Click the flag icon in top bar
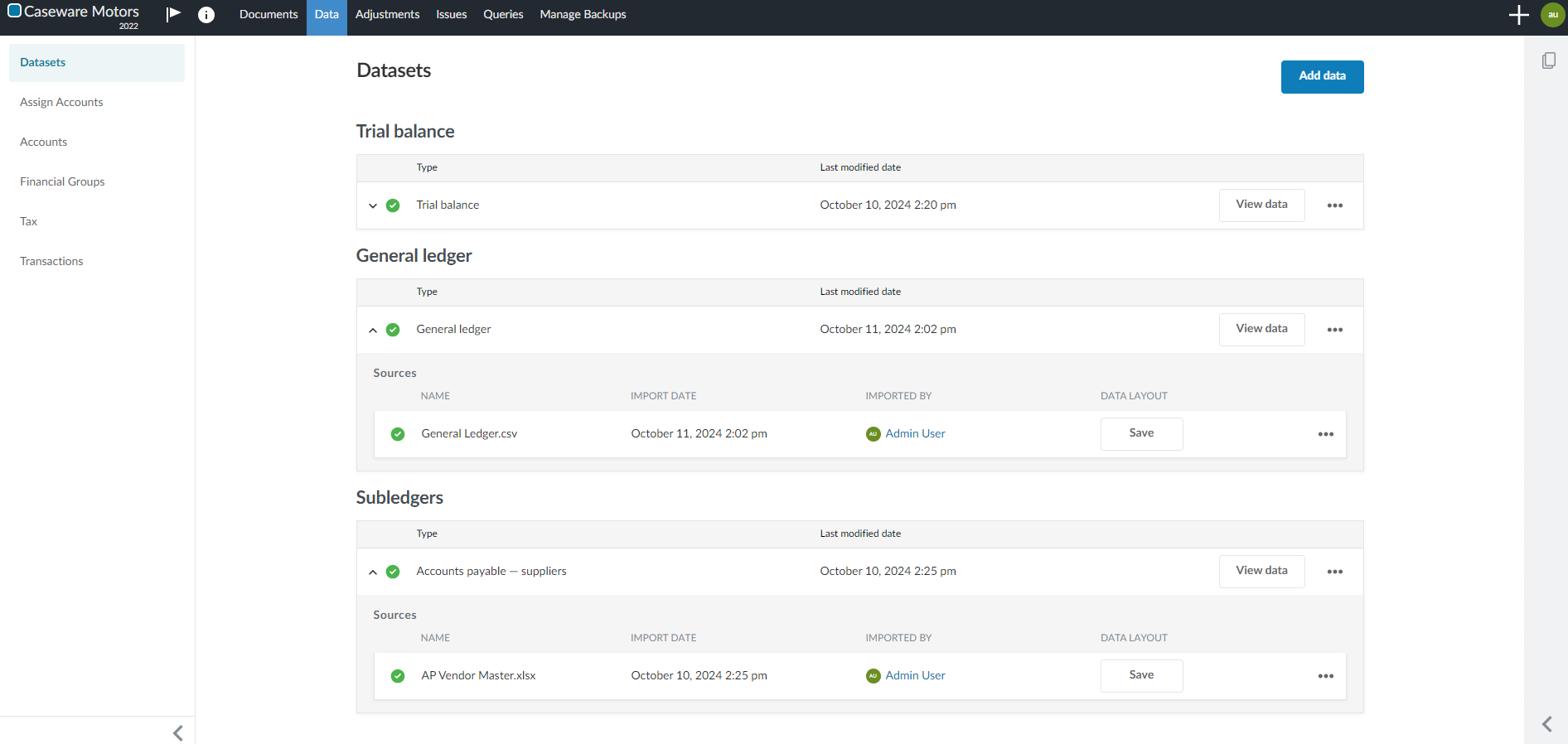The width and height of the screenshot is (1568, 744). [x=173, y=14]
